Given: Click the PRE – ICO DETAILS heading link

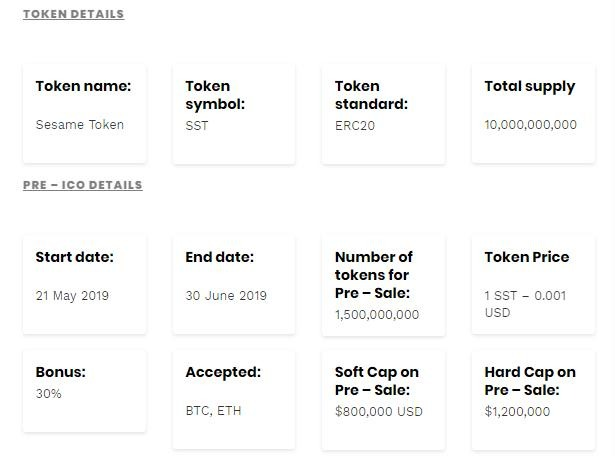Looking at the screenshot, I should coord(83,185).
